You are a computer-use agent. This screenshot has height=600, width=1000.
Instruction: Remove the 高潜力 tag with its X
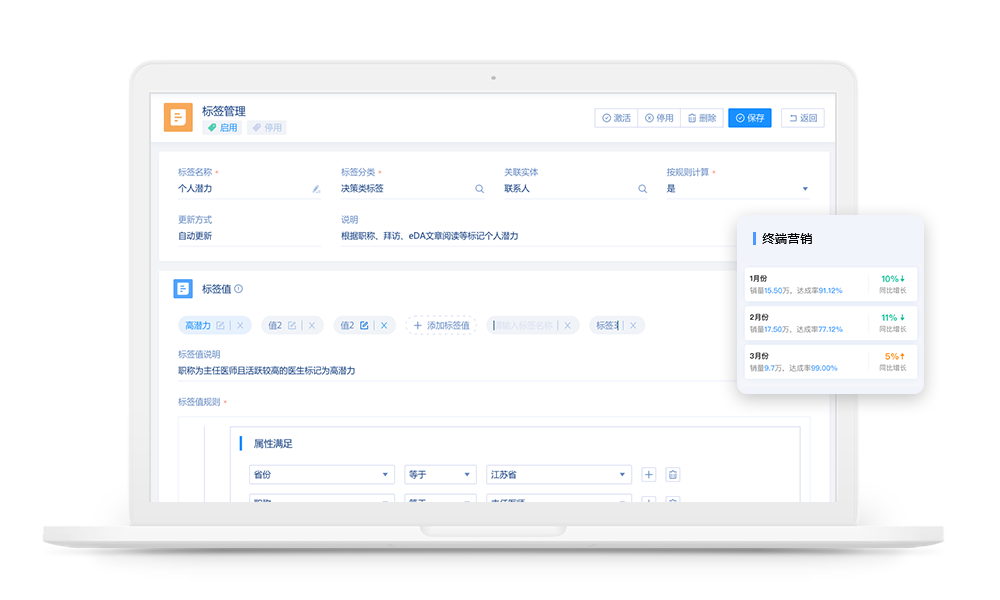[240, 325]
